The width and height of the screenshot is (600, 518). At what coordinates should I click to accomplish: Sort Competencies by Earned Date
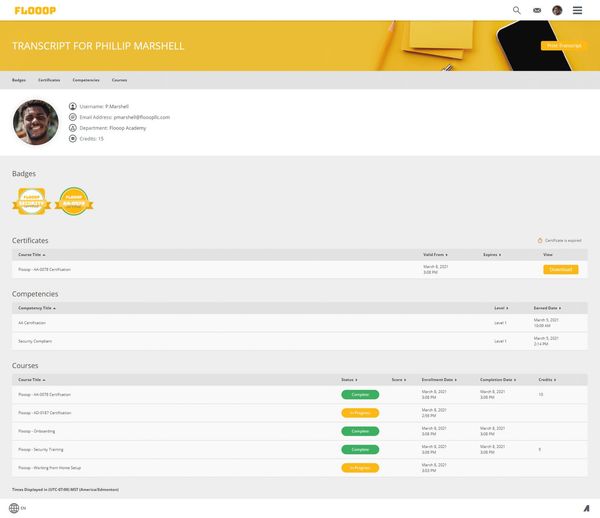[x=547, y=308]
